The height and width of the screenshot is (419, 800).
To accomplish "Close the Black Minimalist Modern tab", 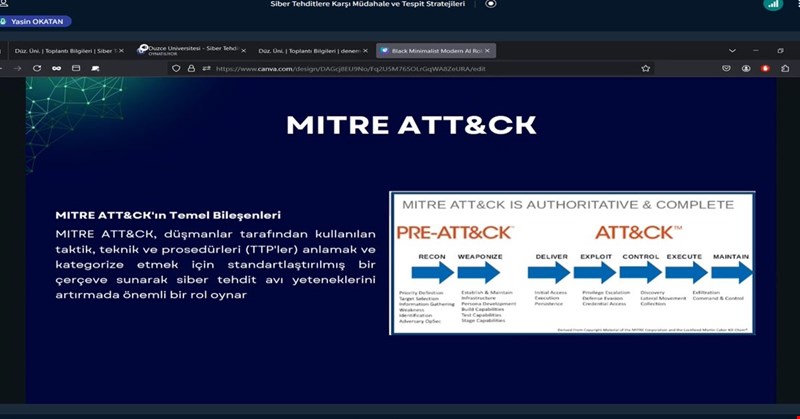I will coord(488,50).
